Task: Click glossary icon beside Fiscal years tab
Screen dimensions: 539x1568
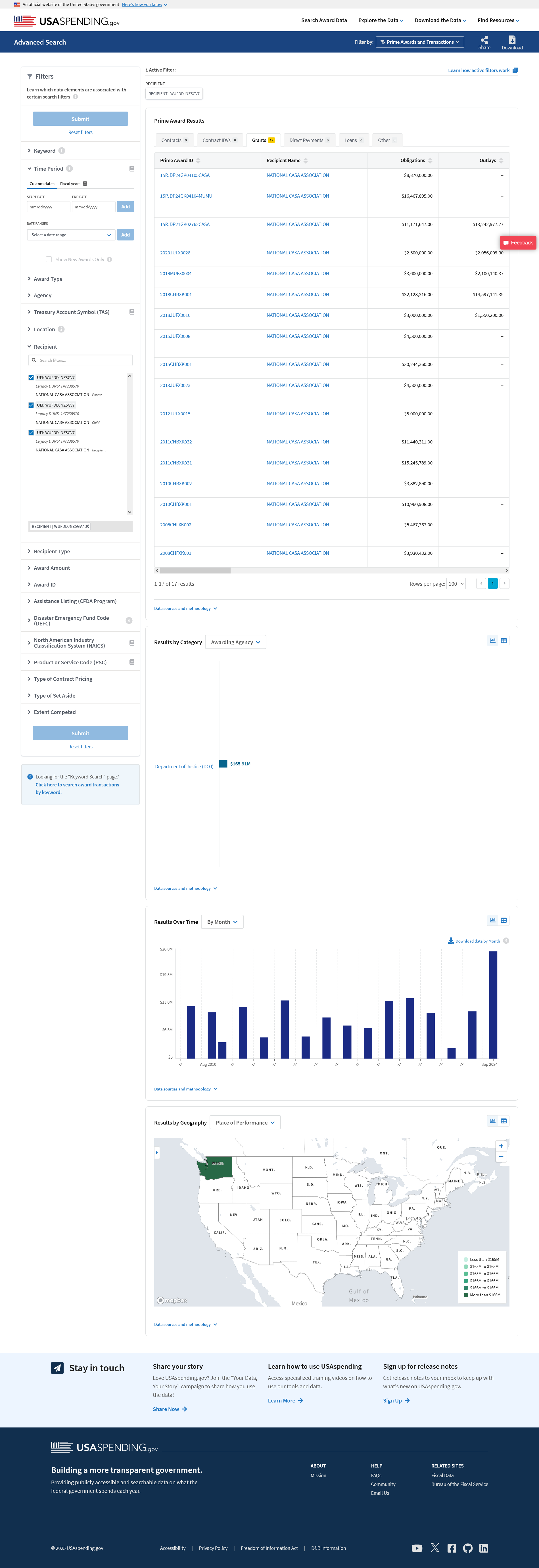Action: [x=85, y=183]
